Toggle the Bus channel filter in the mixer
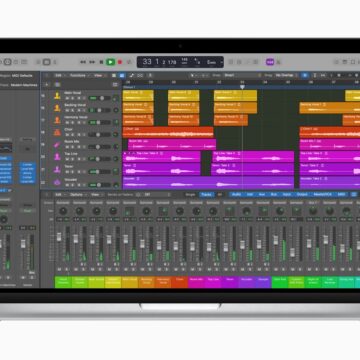Viewport: 360px width, 360px height. 274,194
